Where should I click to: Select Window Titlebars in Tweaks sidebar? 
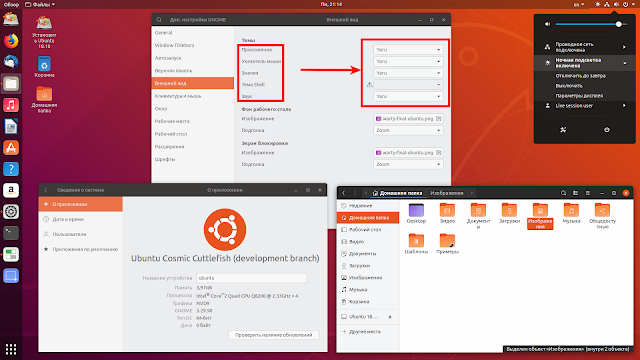tap(193, 45)
